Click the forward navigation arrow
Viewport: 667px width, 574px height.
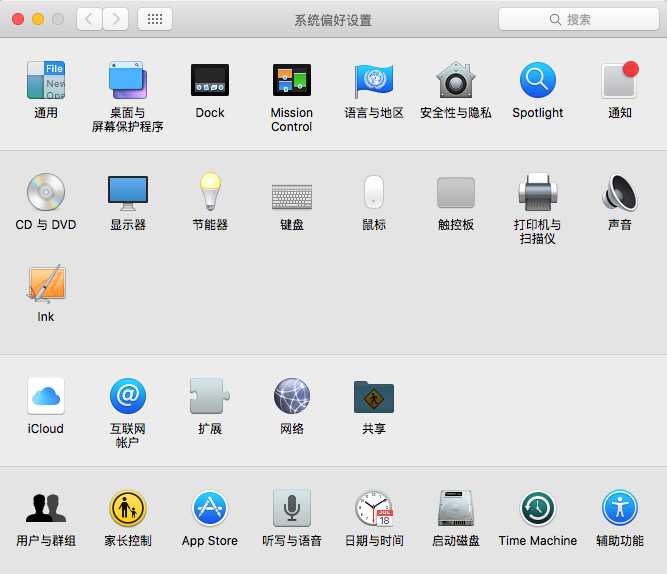pos(116,19)
